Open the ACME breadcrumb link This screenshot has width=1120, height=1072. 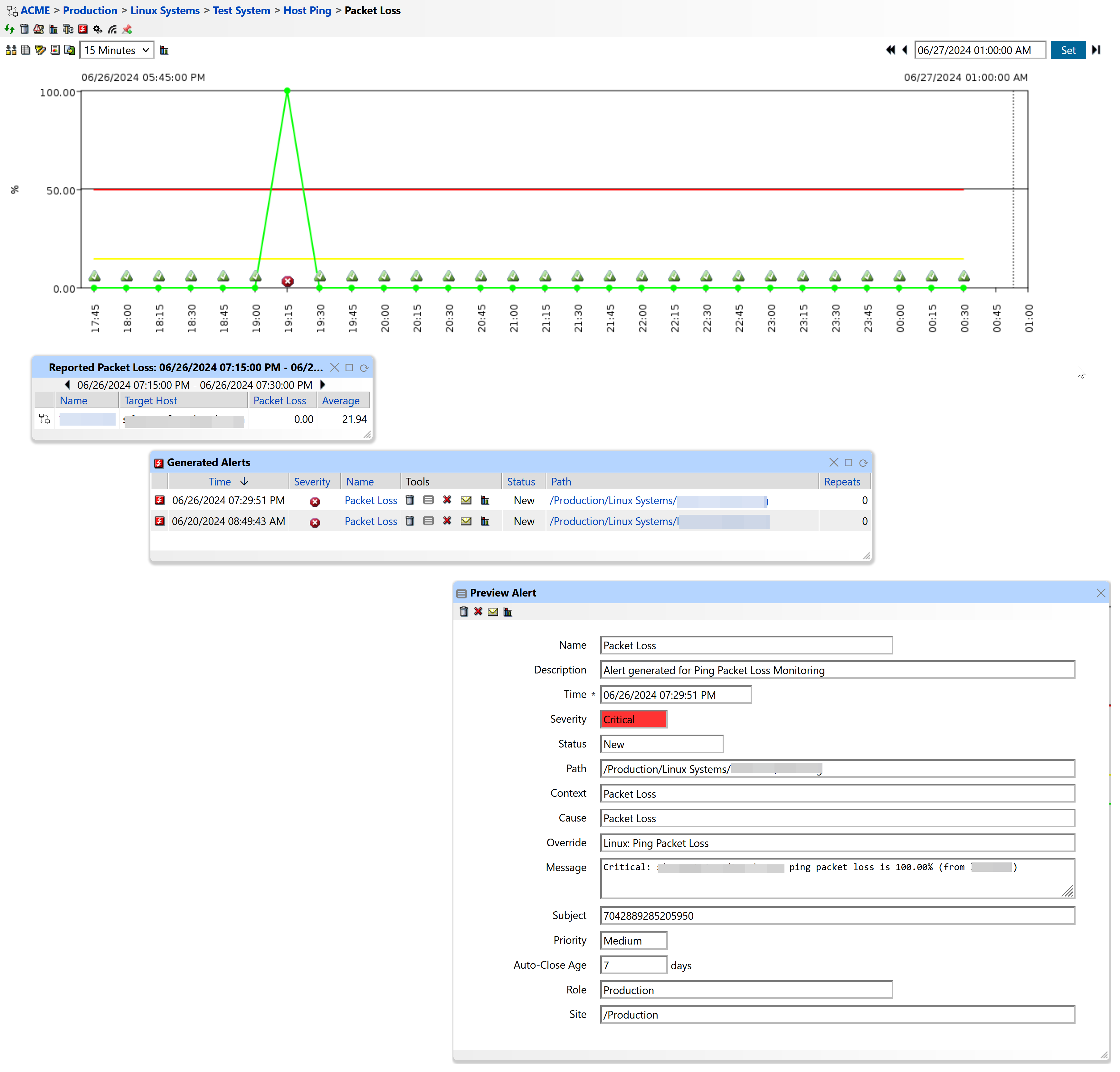(x=35, y=10)
